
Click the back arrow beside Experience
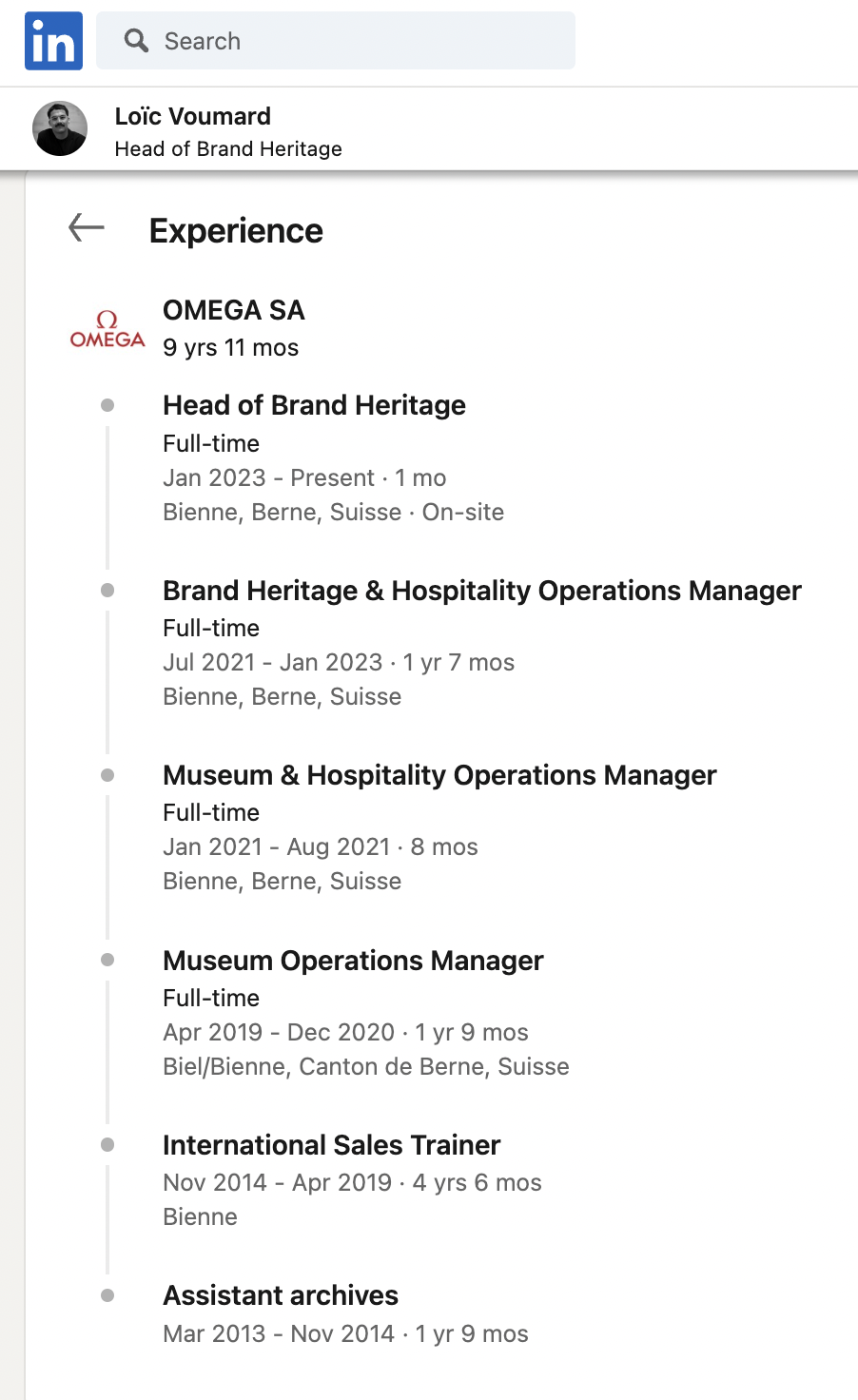(x=87, y=228)
